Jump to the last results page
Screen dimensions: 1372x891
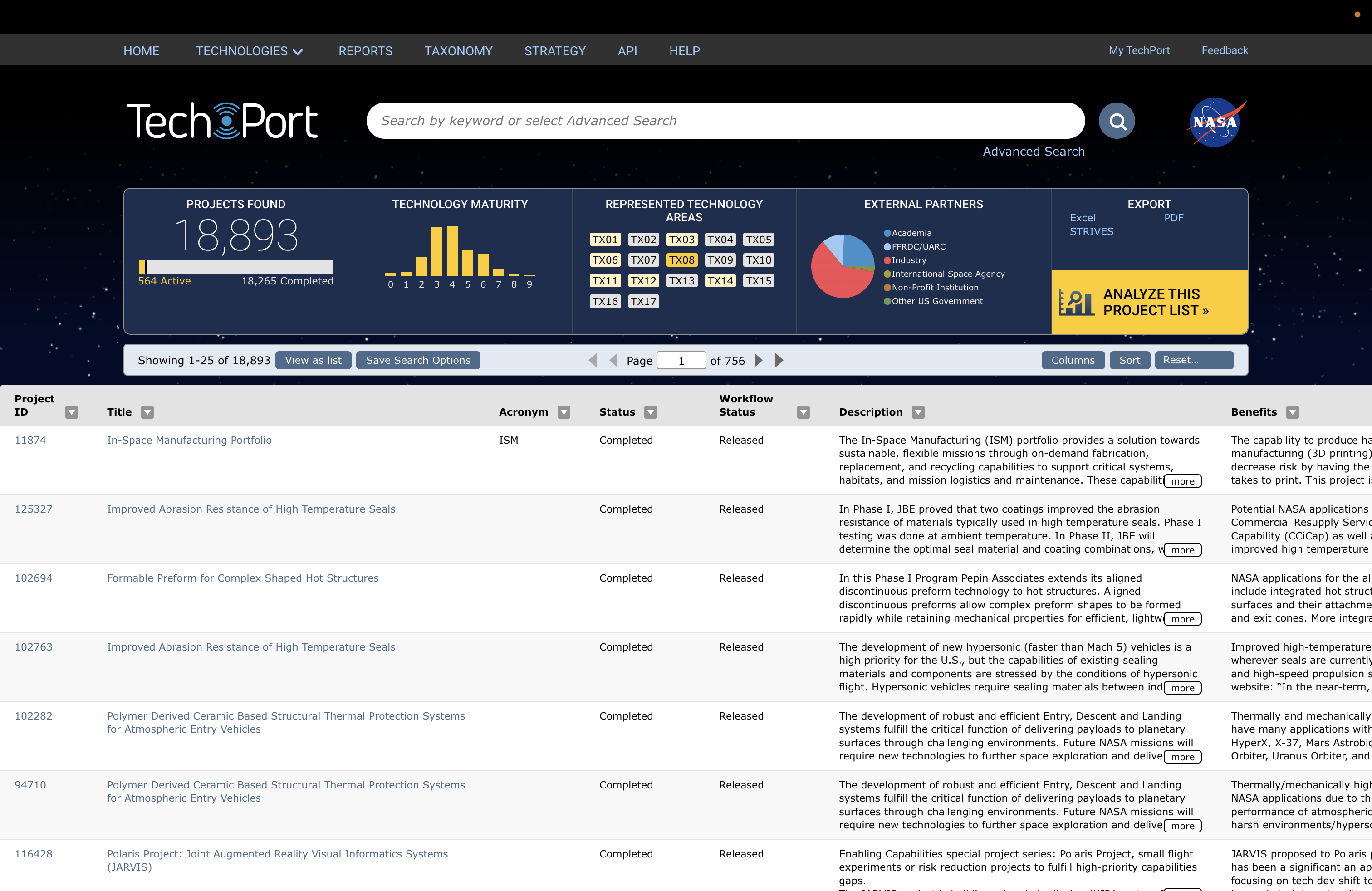[779, 360]
